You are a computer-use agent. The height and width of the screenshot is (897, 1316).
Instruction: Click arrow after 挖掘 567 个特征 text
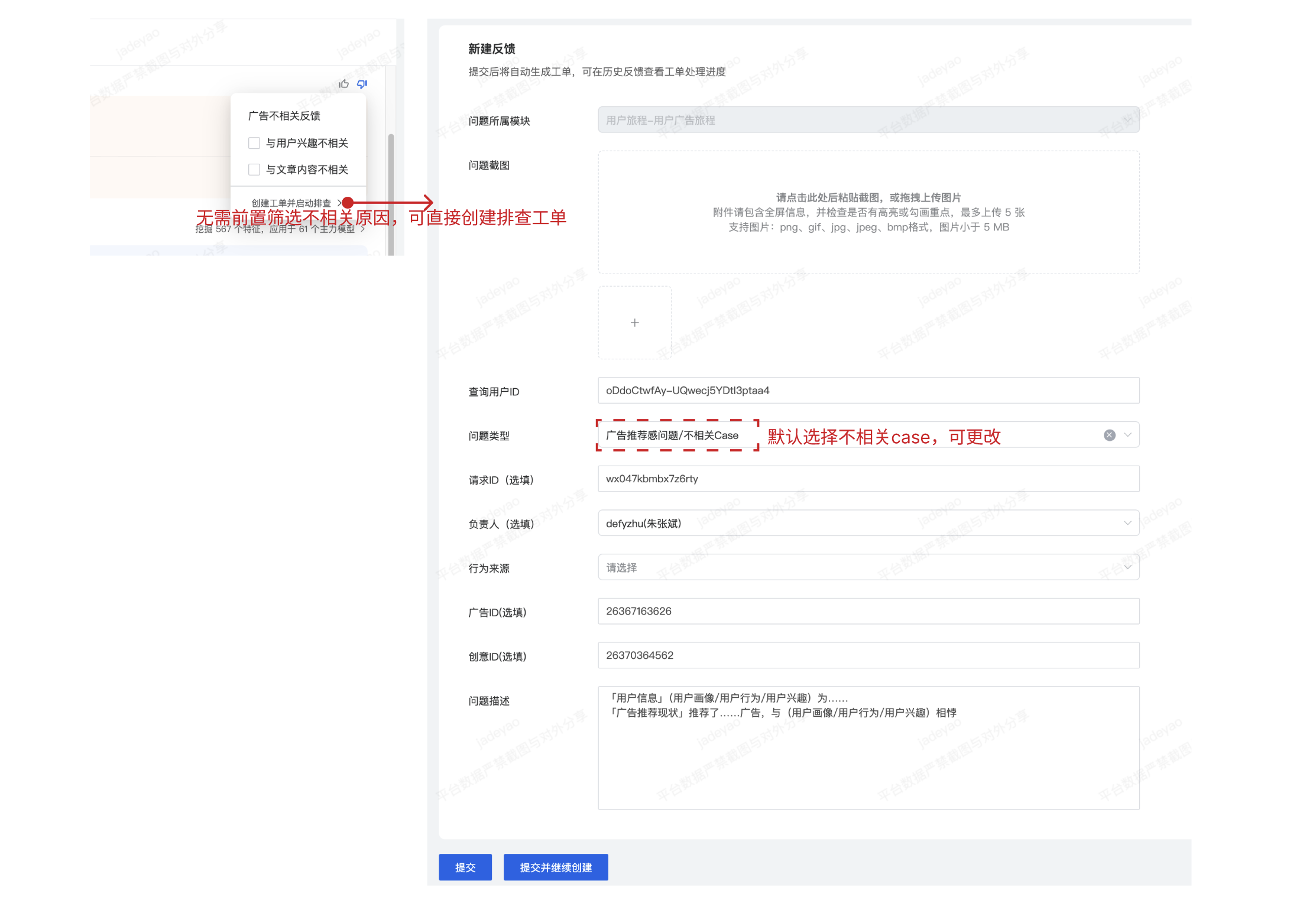click(x=363, y=229)
